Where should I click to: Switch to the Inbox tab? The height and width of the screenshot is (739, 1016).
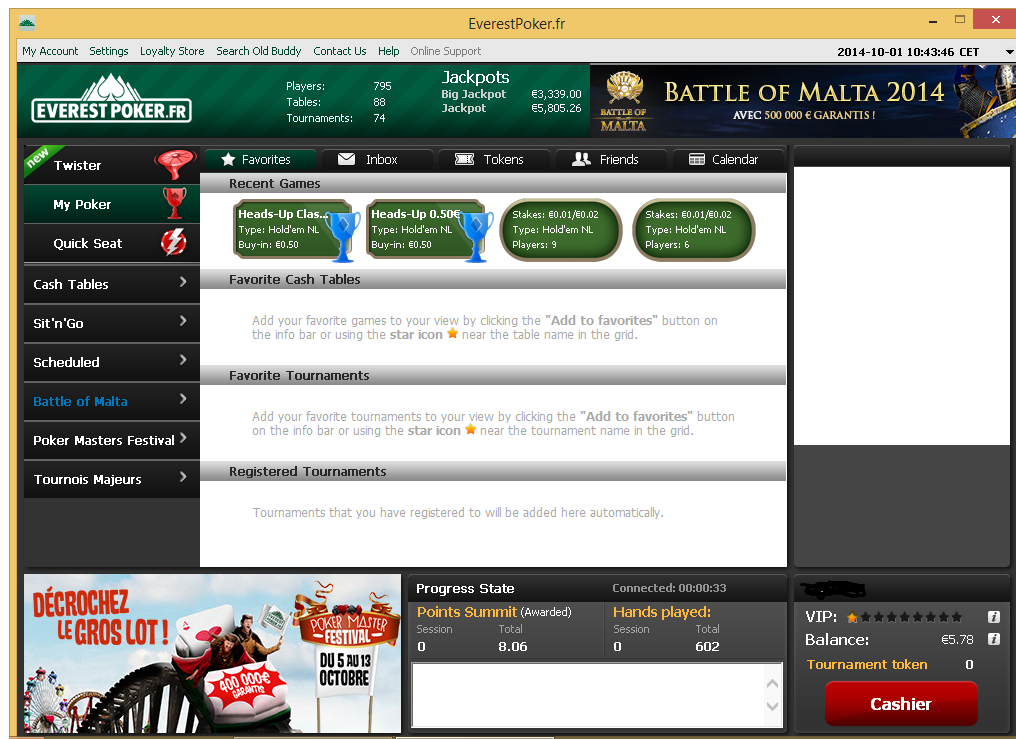click(377, 159)
